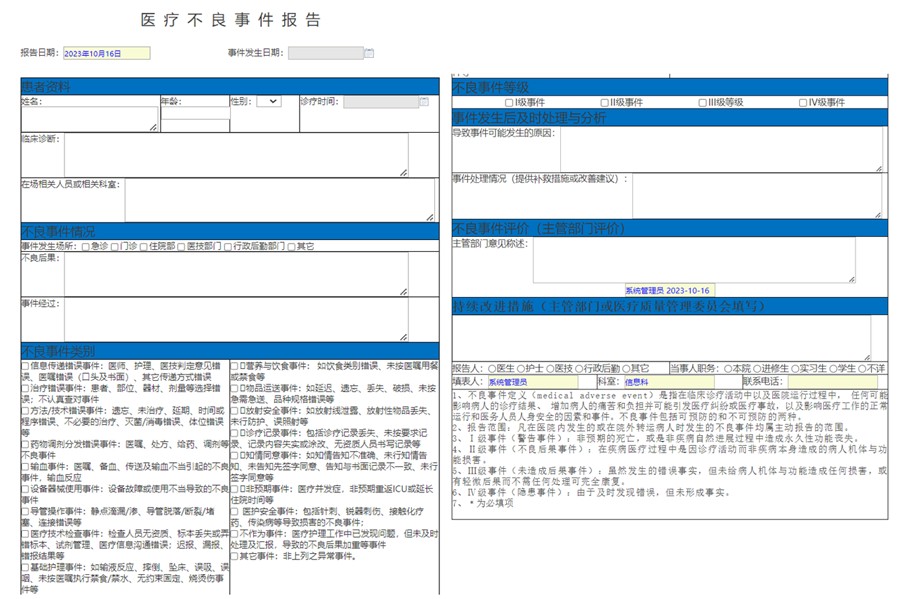Viewport: 899px width, 599px height.
Task: Click into the 事件经过 text area
Action: 236,320
